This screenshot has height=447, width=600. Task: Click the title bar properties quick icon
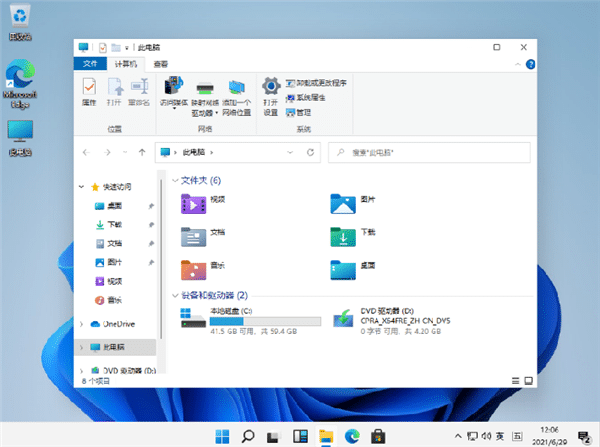point(103,47)
